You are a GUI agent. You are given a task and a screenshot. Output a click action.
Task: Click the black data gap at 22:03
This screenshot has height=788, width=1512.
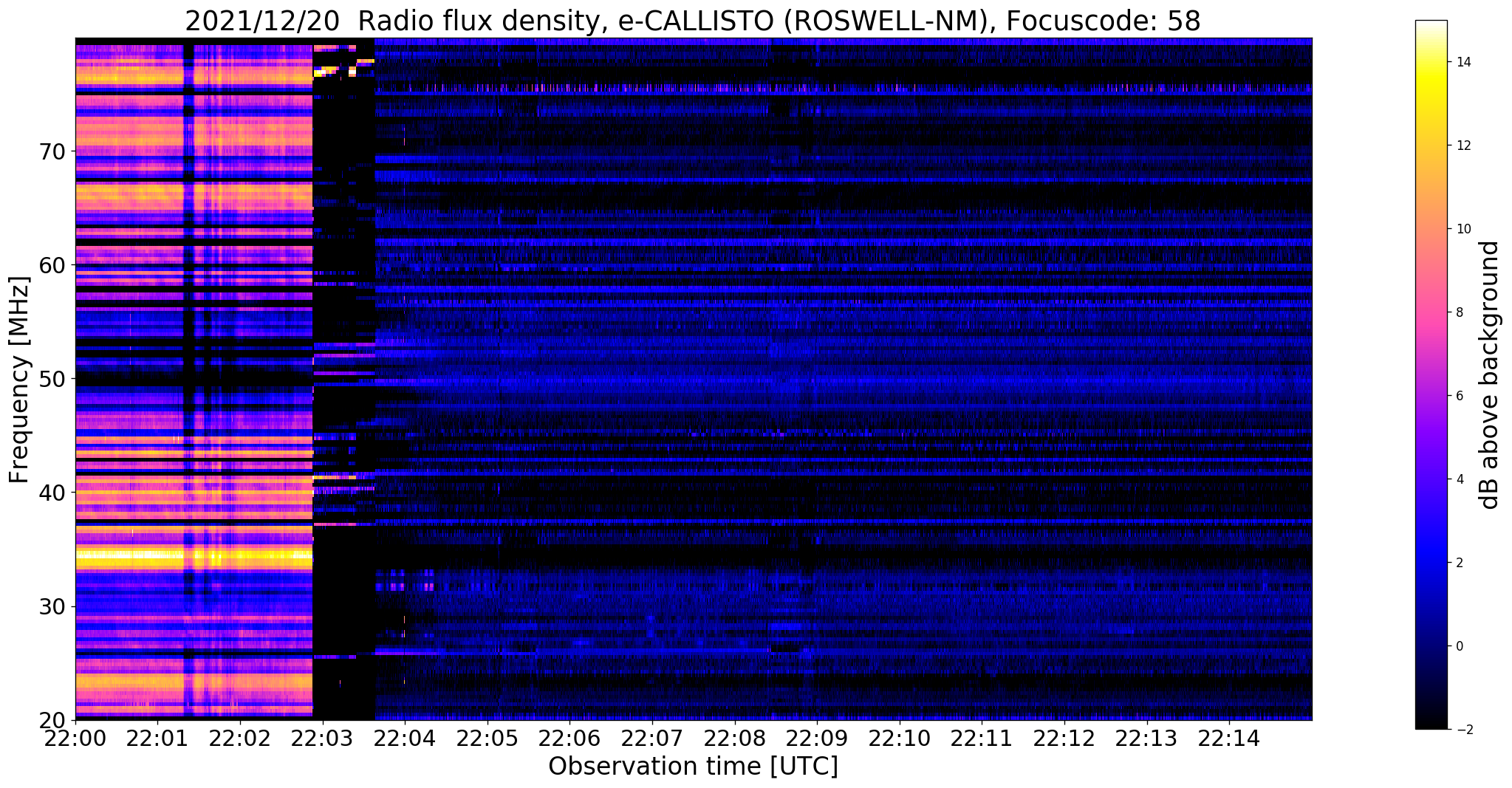pos(344,380)
